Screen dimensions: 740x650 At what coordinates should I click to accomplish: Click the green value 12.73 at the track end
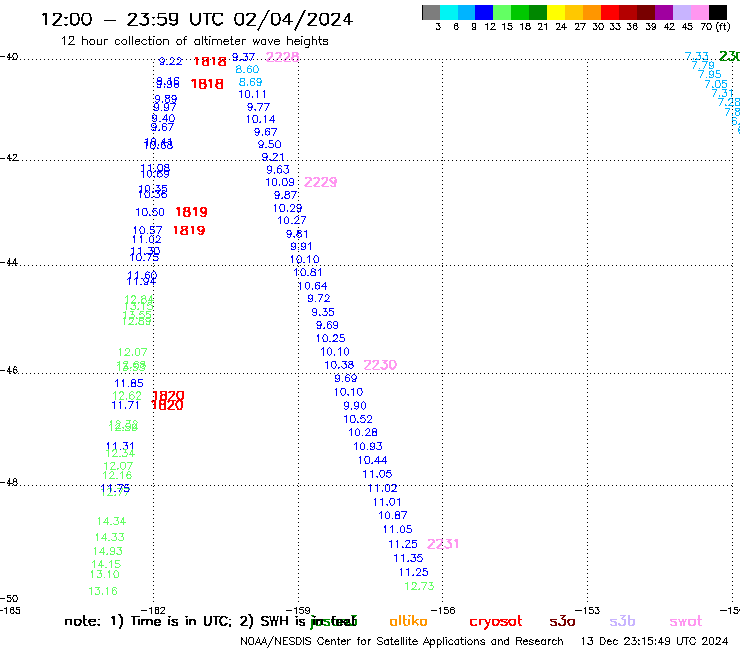419,586
